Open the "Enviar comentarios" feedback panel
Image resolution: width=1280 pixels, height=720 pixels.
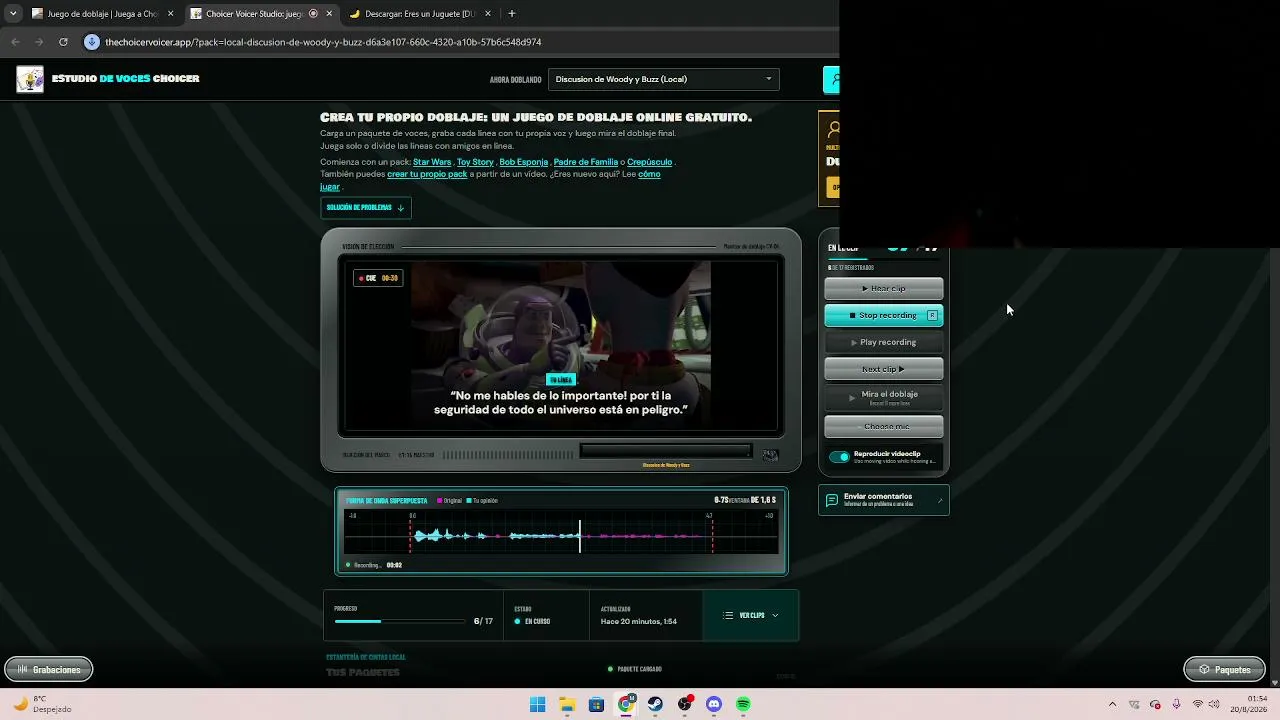click(x=884, y=500)
